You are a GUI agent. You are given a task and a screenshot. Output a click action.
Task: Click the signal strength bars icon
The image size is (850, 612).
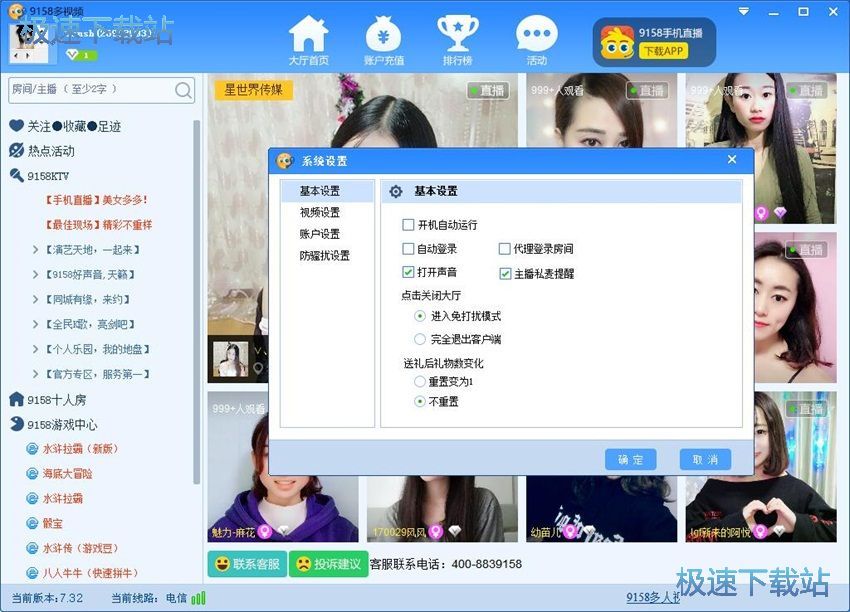(x=198, y=598)
